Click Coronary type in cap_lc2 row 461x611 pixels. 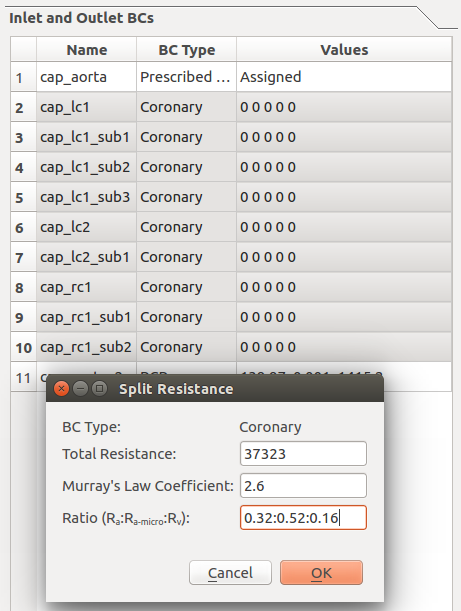(187, 227)
